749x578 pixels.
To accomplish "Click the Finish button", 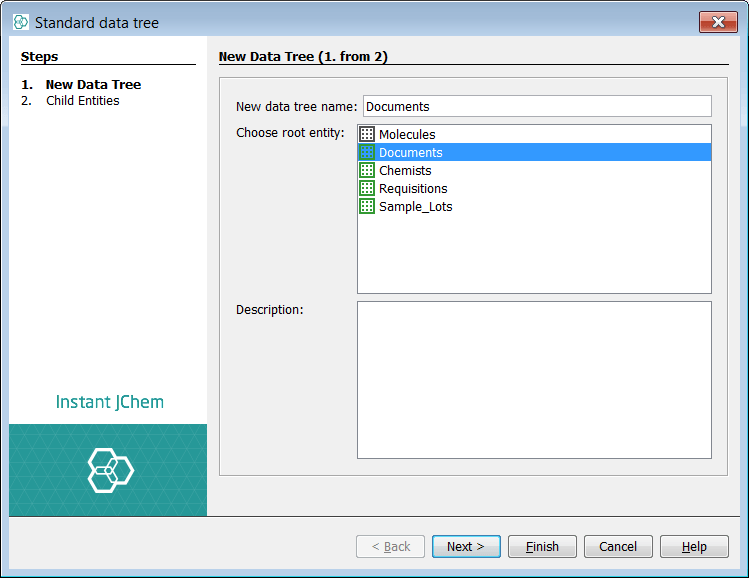I will pos(542,546).
